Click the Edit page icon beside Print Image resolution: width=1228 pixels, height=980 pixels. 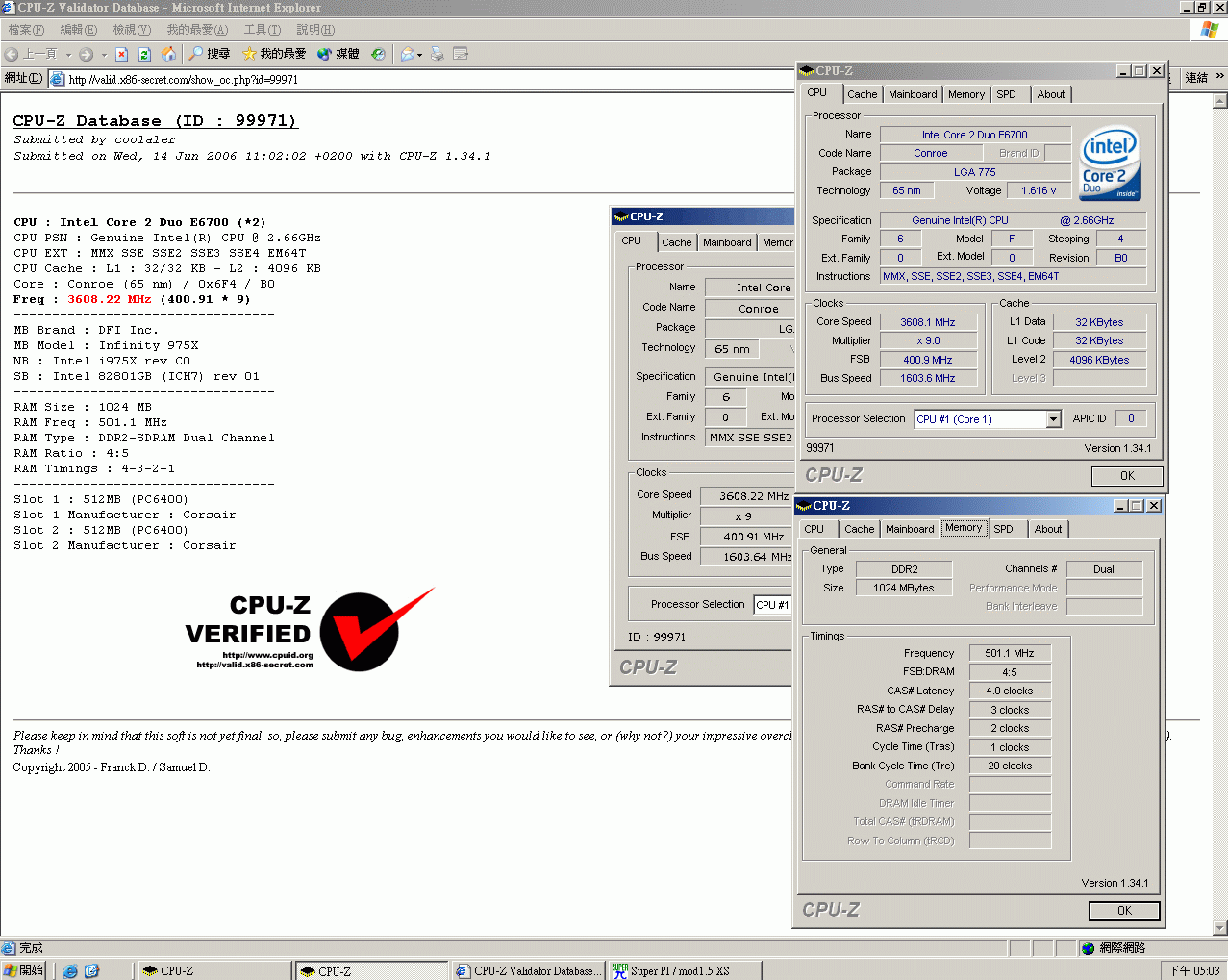[x=461, y=54]
